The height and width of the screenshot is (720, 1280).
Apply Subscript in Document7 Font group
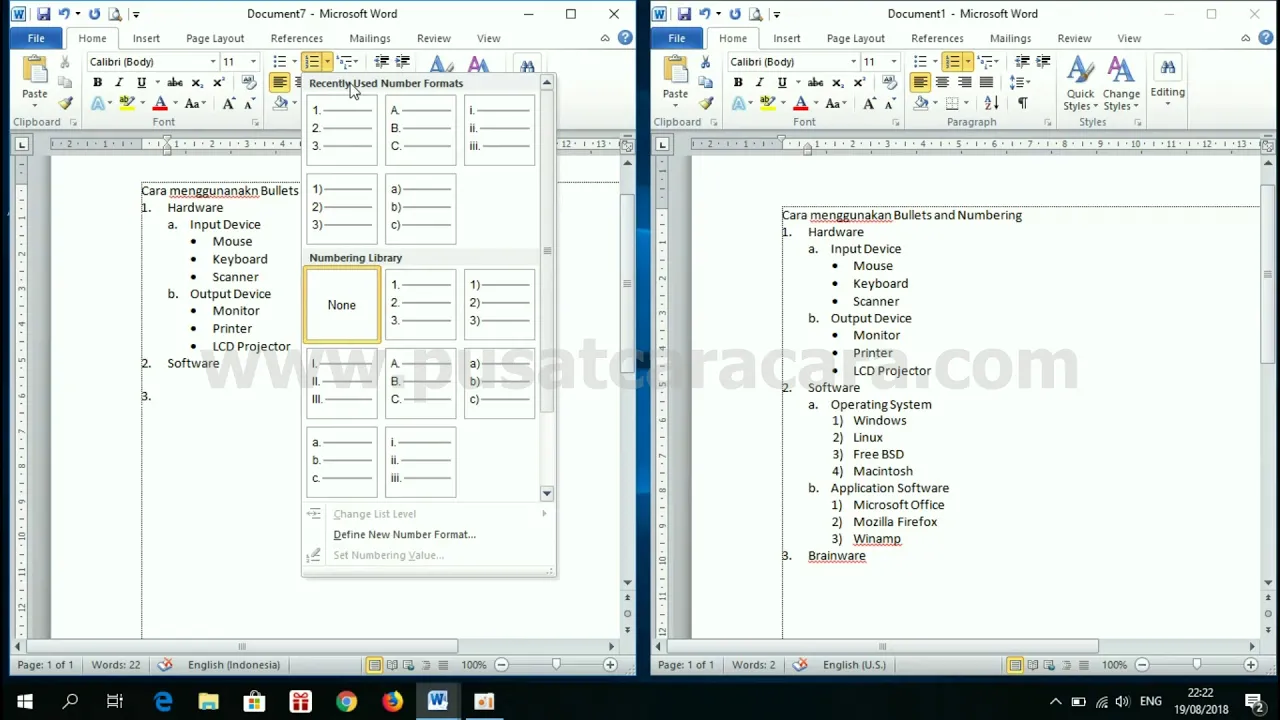coord(197,82)
